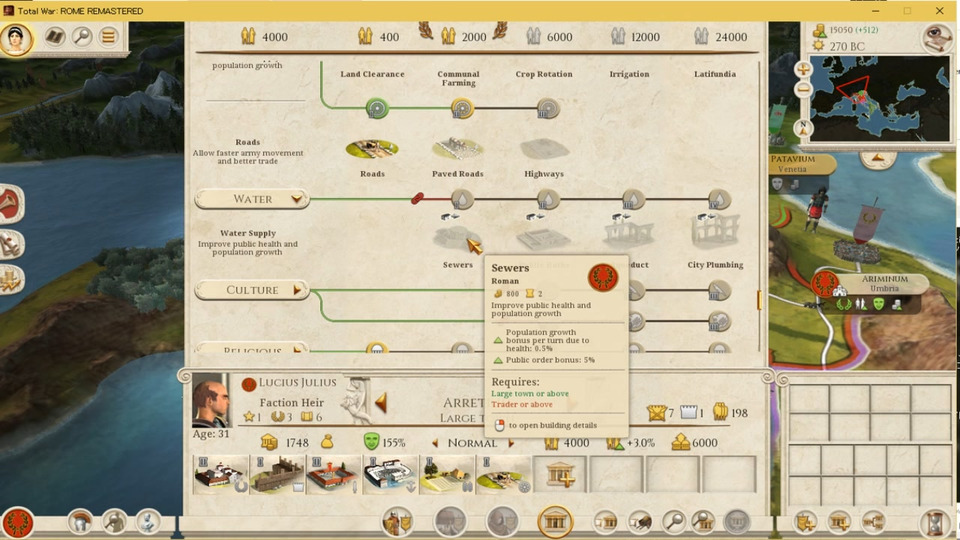
Task: Select the Ariminum settlement label
Action: pos(884,283)
